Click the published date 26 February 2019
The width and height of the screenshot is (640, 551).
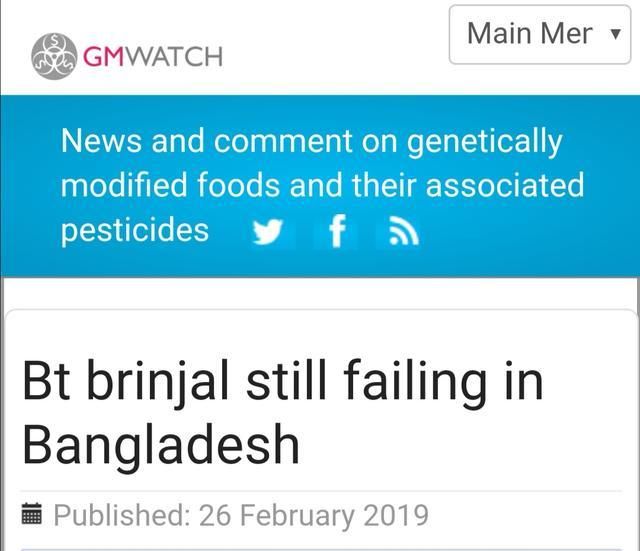[x=313, y=515]
